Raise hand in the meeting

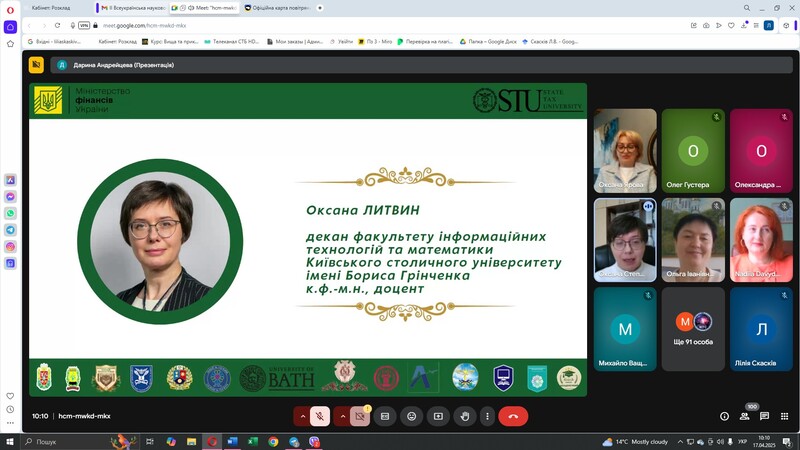tap(465, 416)
